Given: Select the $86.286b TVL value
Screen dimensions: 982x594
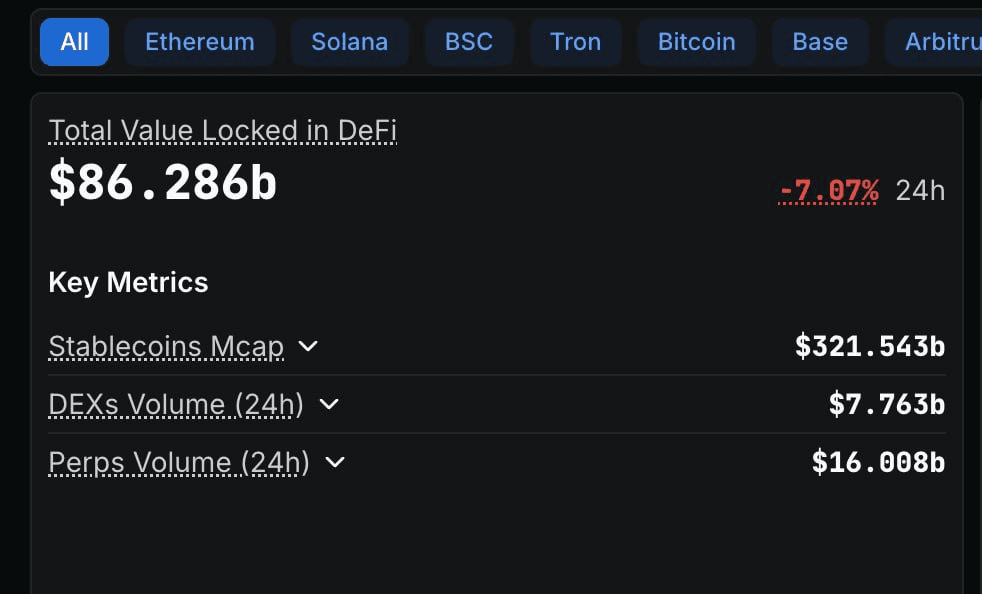Looking at the screenshot, I should pos(162,184).
